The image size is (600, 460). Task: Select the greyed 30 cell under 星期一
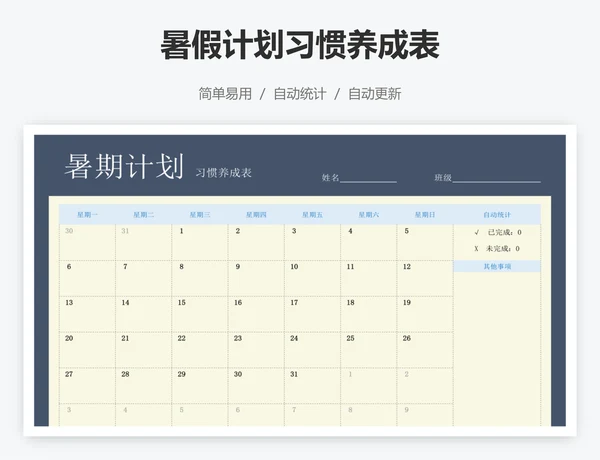tap(87, 243)
